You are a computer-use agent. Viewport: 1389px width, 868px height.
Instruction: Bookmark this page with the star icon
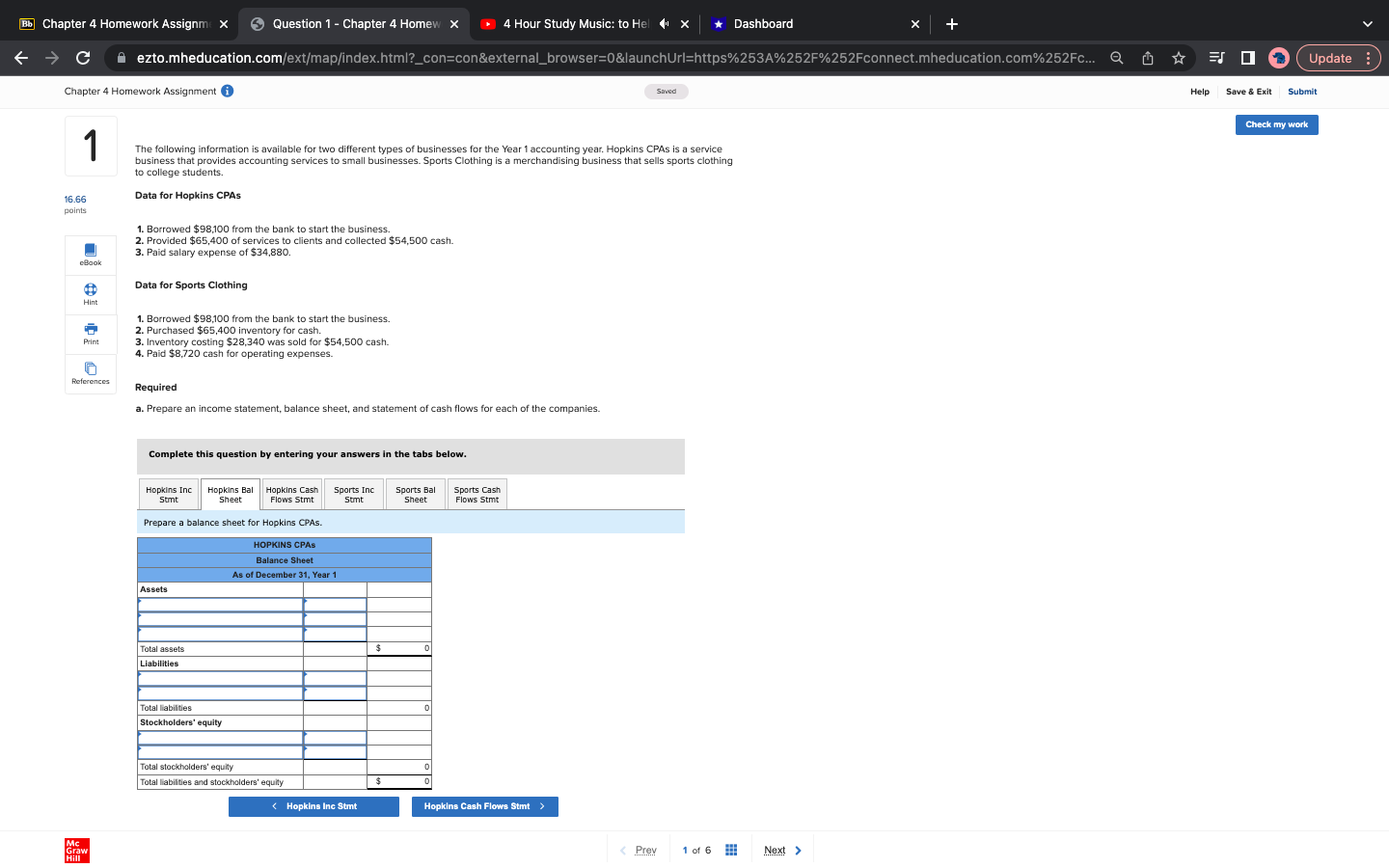pyautogui.click(x=1179, y=58)
